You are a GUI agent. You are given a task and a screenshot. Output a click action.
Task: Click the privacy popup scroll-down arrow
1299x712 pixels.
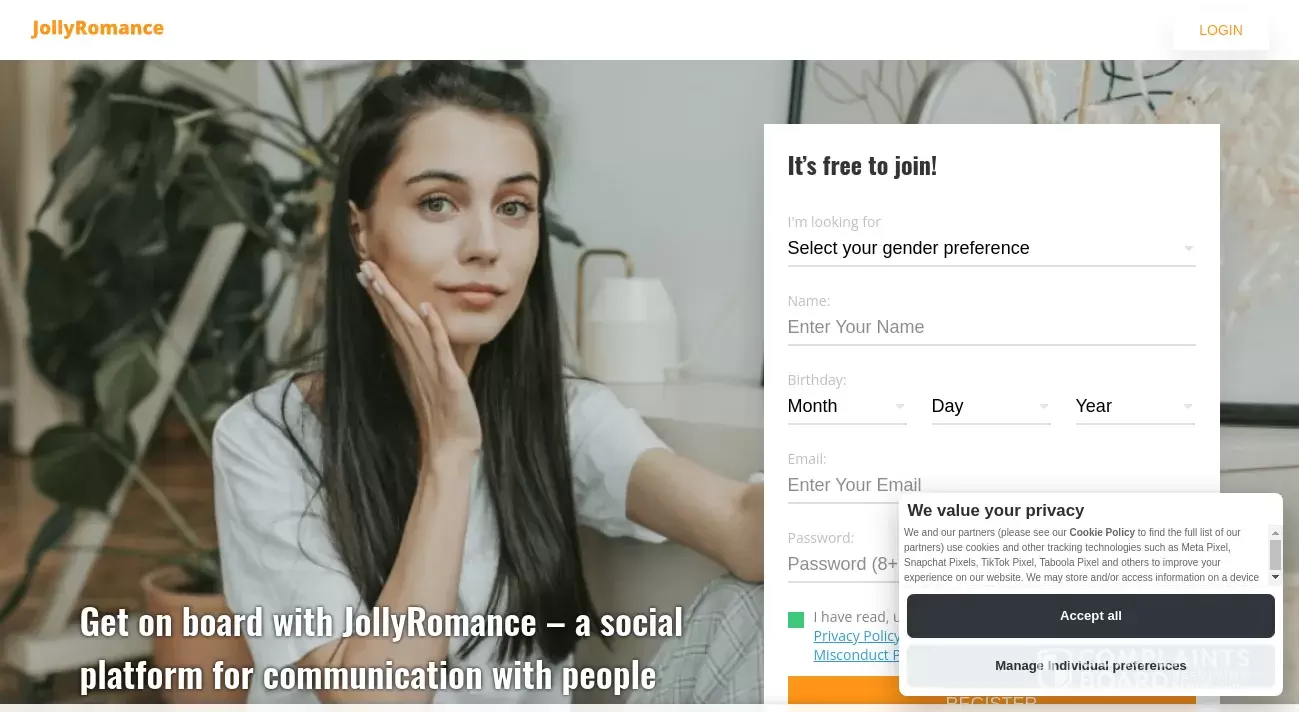(x=1275, y=577)
